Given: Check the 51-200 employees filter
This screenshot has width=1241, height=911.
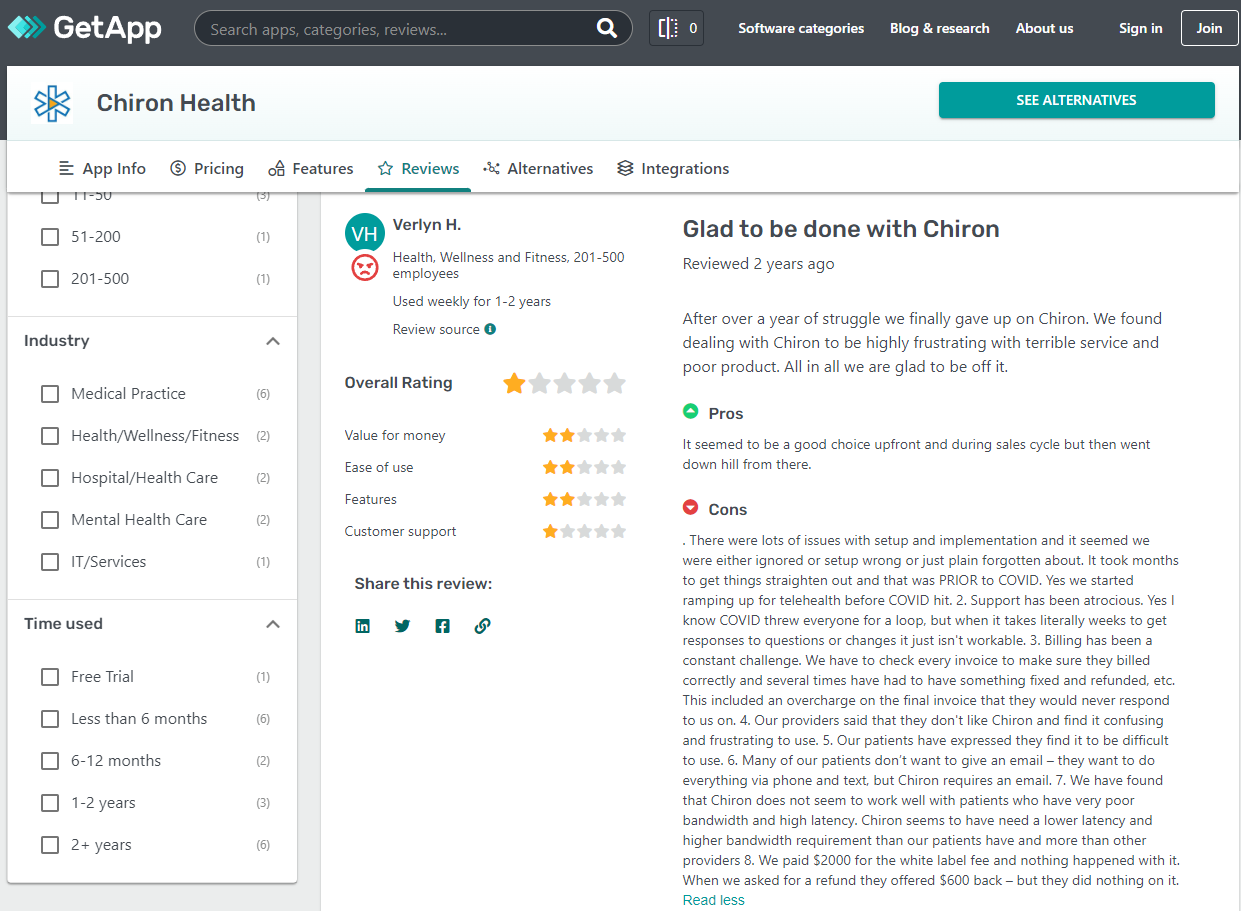Looking at the screenshot, I should click(50, 237).
